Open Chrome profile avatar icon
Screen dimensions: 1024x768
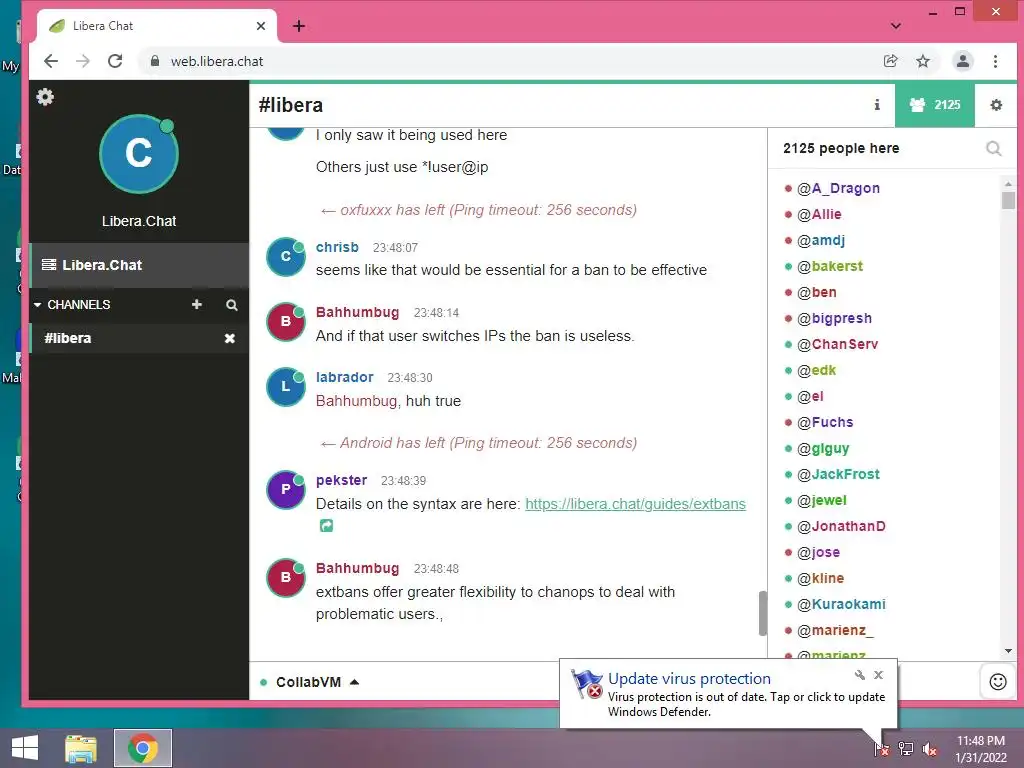pos(963,61)
